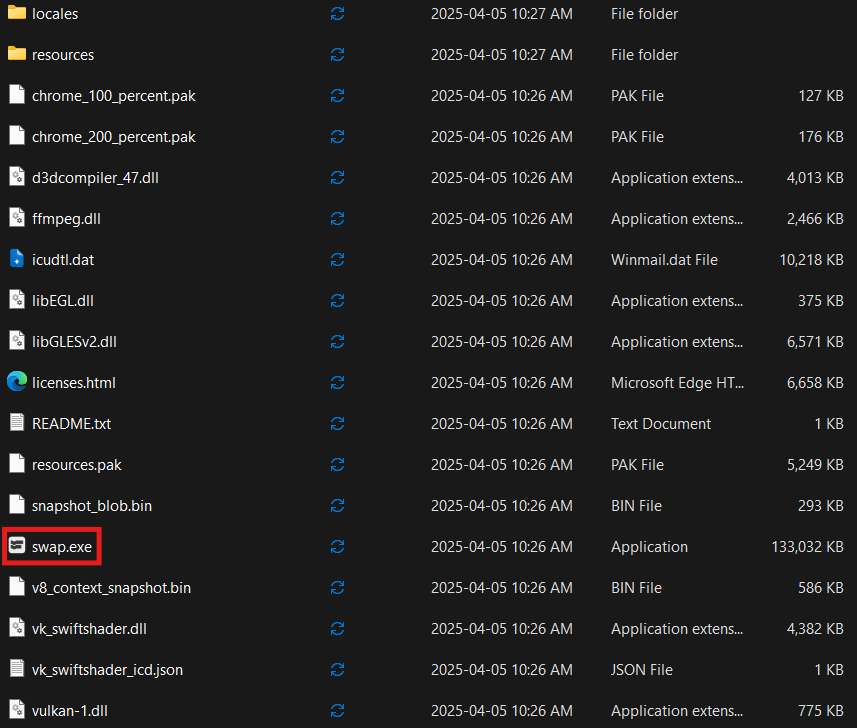Screen dimensions: 857x728
Task: Select the file name resources
Action: point(63,55)
